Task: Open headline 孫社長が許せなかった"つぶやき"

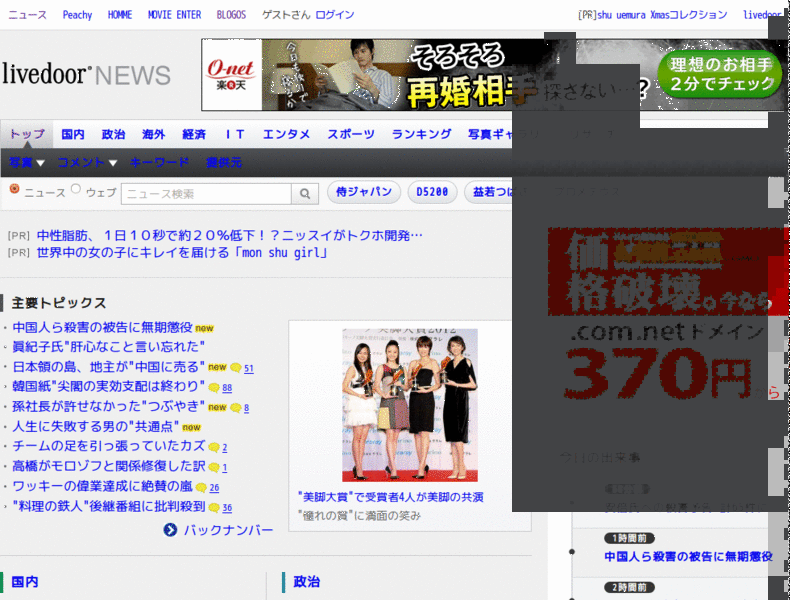Action: click(x=109, y=406)
